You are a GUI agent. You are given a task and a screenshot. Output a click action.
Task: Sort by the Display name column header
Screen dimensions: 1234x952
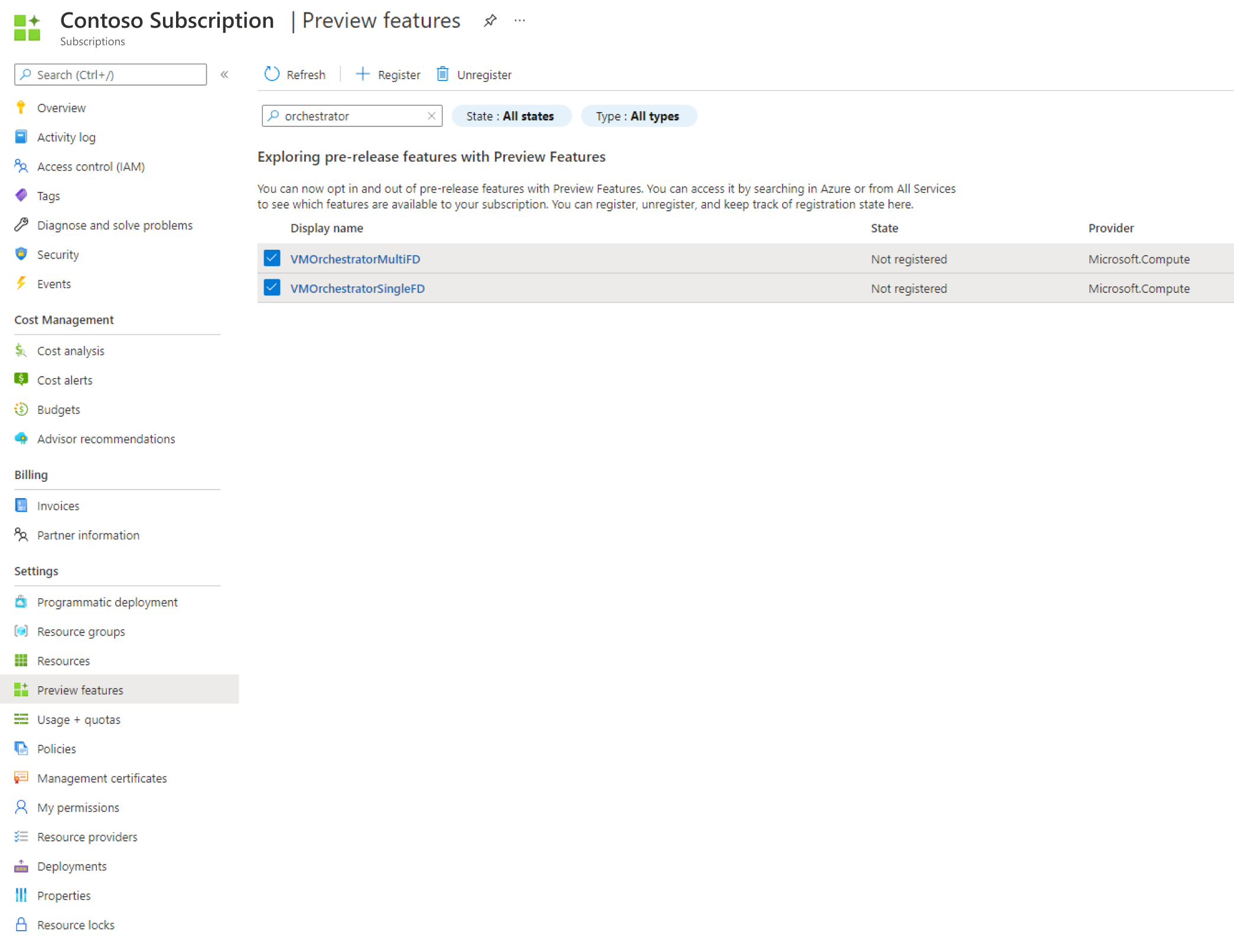coord(327,228)
